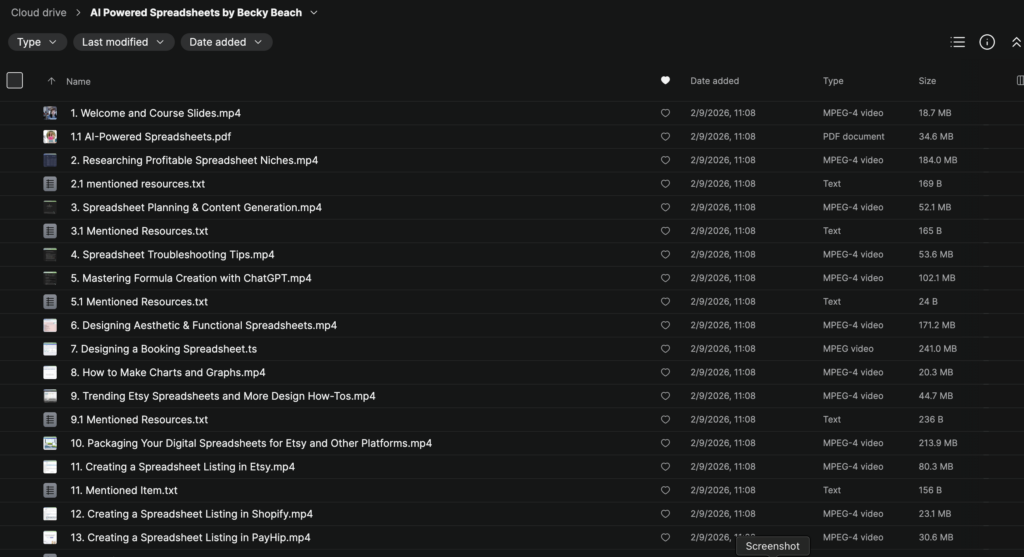1024x557 pixels.
Task: Select thumbnail of 6. Designing Aesthetic & Functional Spreadsheets.mp4
Action: pos(50,325)
